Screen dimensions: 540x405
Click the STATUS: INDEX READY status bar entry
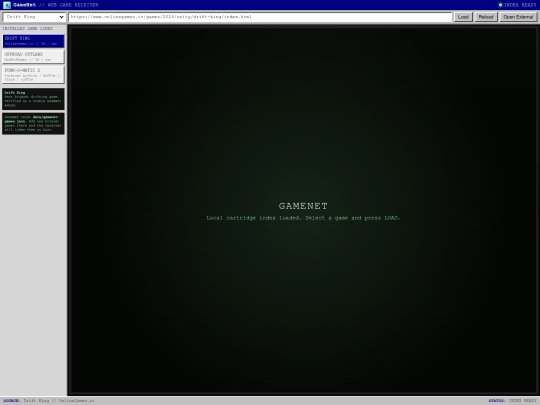(512, 401)
